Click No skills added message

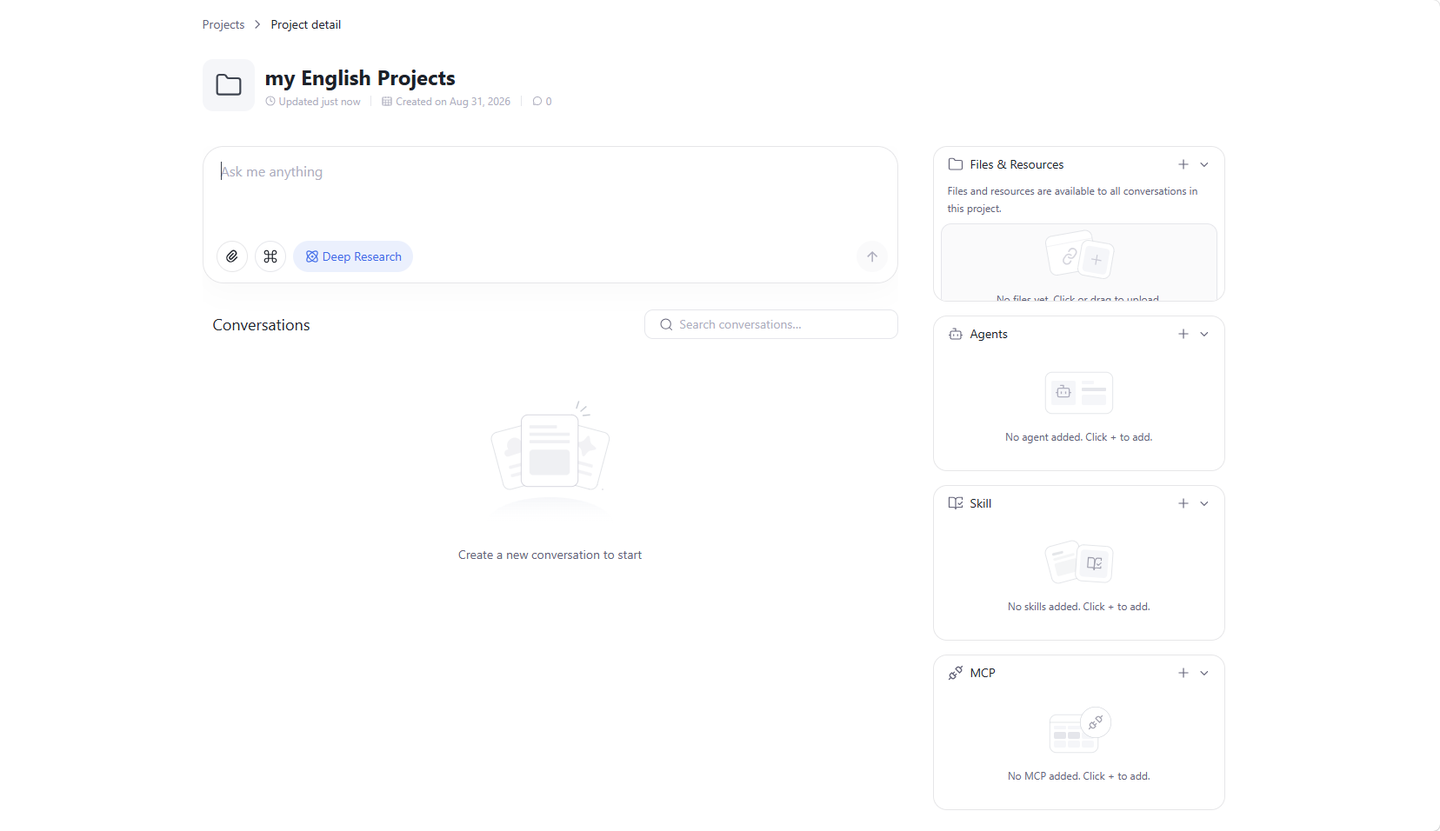point(1079,607)
